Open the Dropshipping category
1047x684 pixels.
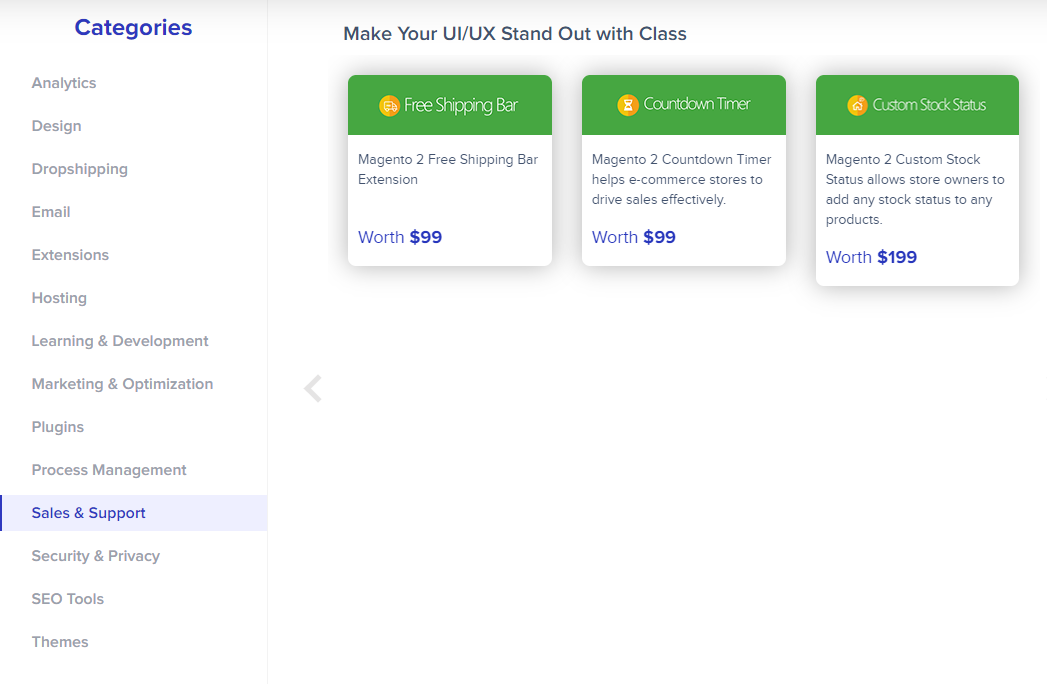coord(79,169)
